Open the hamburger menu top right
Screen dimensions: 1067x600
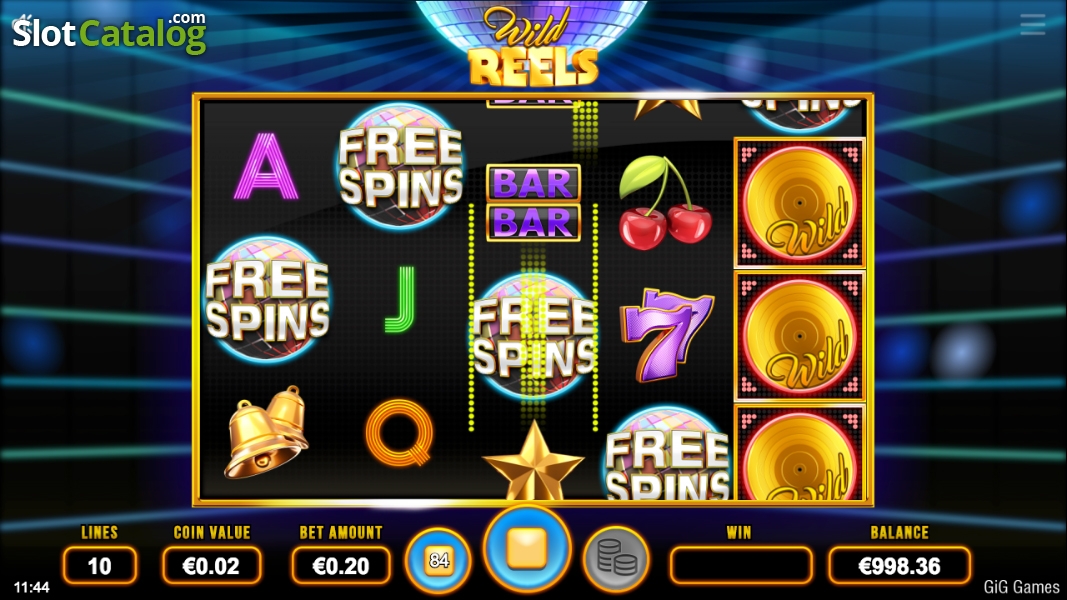(x=1032, y=24)
